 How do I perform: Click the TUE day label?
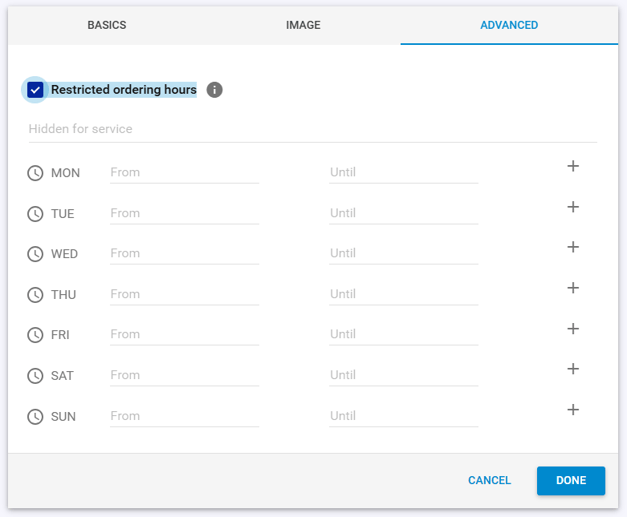[x=62, y=214]
